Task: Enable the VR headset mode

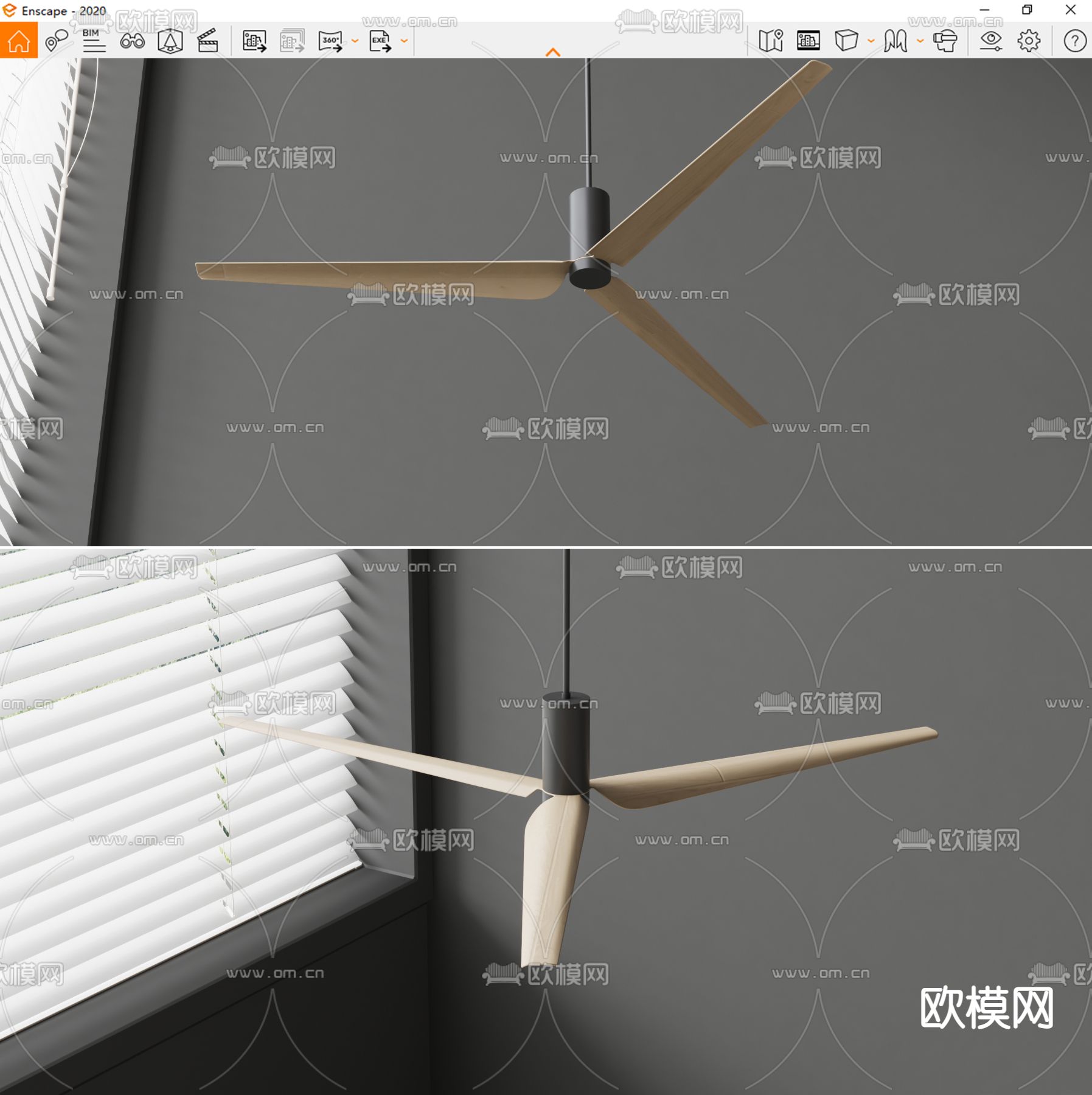Action: [x=945, y=41]
